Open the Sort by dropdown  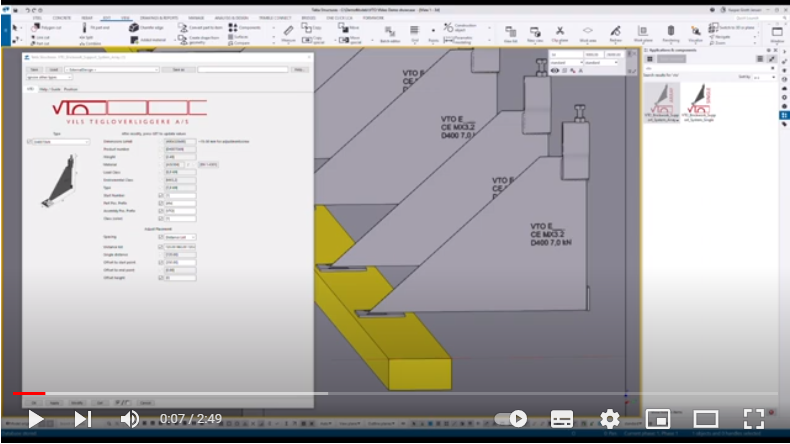763,77
